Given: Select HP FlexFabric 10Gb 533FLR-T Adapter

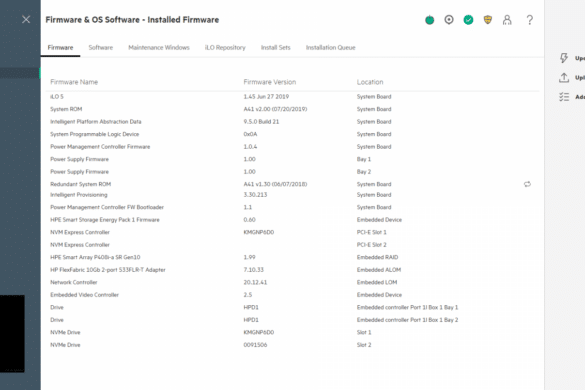Looking at the screenshot, I should 108,270.
